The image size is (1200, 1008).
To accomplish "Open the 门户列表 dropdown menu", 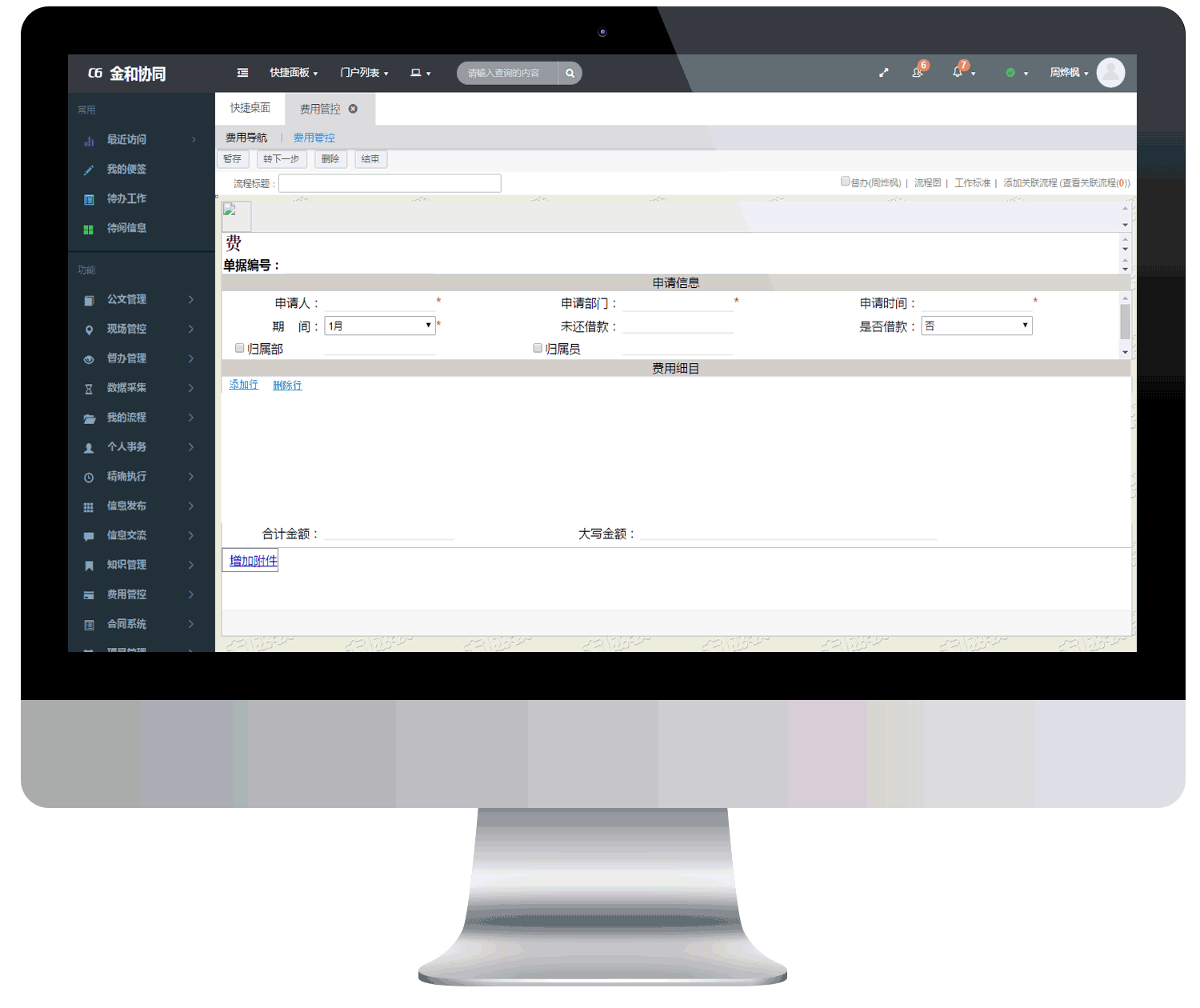I will (364, 73).
